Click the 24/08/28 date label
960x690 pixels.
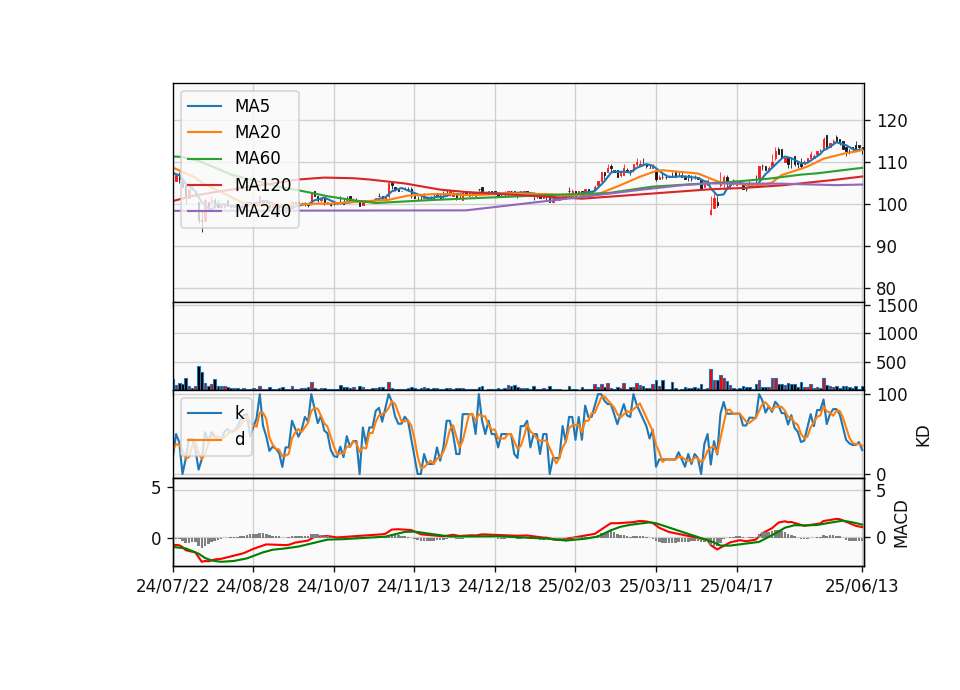253,586
